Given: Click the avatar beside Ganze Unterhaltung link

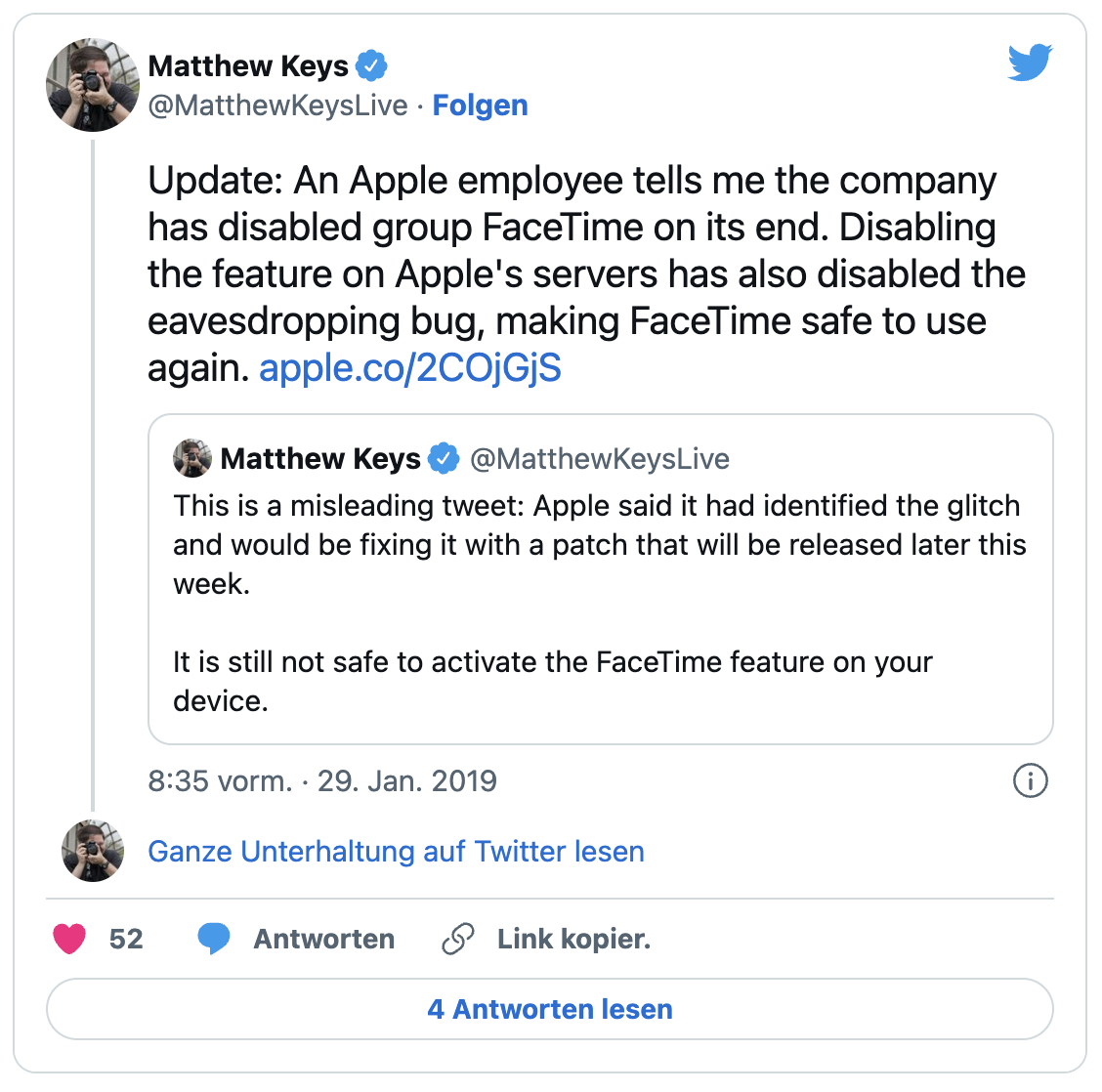Looking at the screenshot, I should click(93, 851).
